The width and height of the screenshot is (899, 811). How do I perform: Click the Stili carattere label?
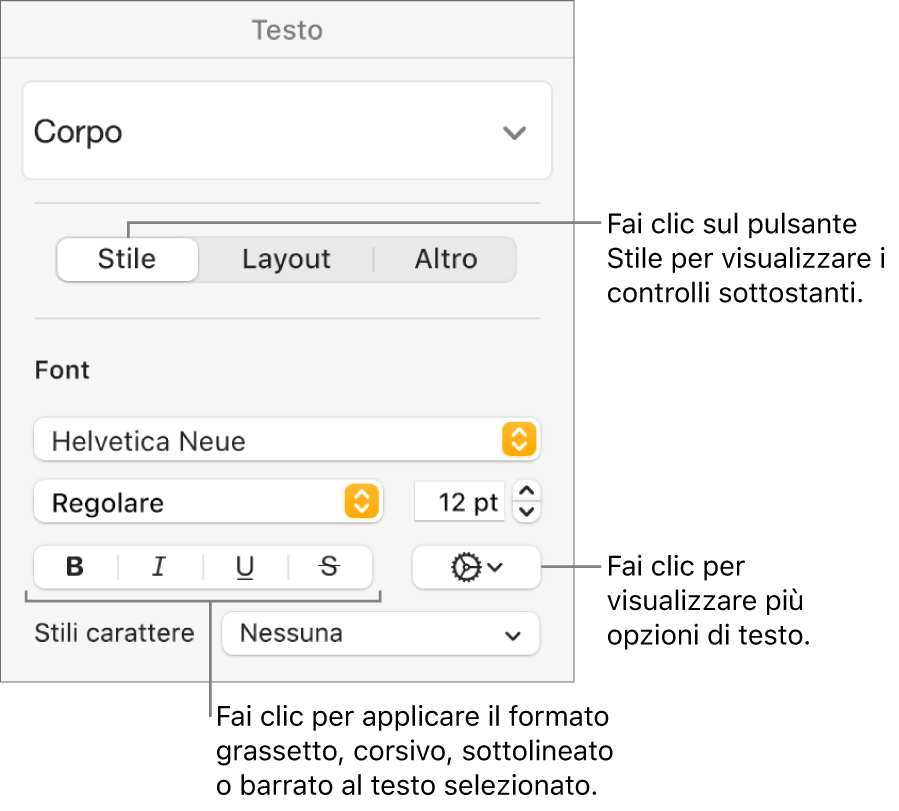click(114, 633)
